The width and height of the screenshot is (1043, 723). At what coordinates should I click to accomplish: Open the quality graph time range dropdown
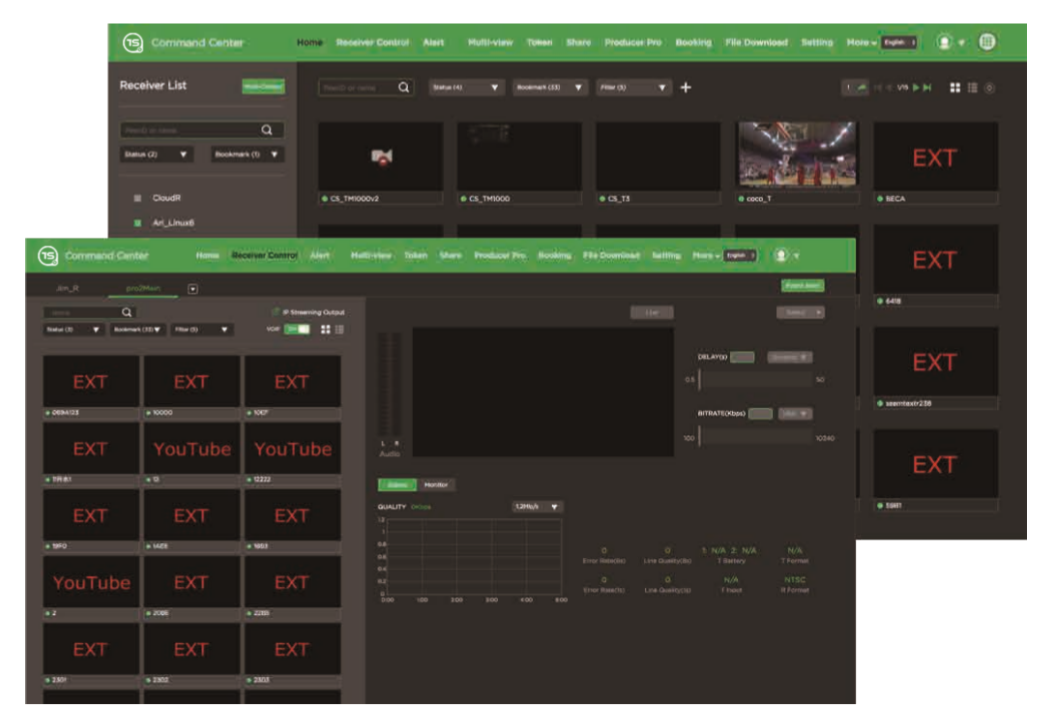pyautogui.click(x=538, y=507)
